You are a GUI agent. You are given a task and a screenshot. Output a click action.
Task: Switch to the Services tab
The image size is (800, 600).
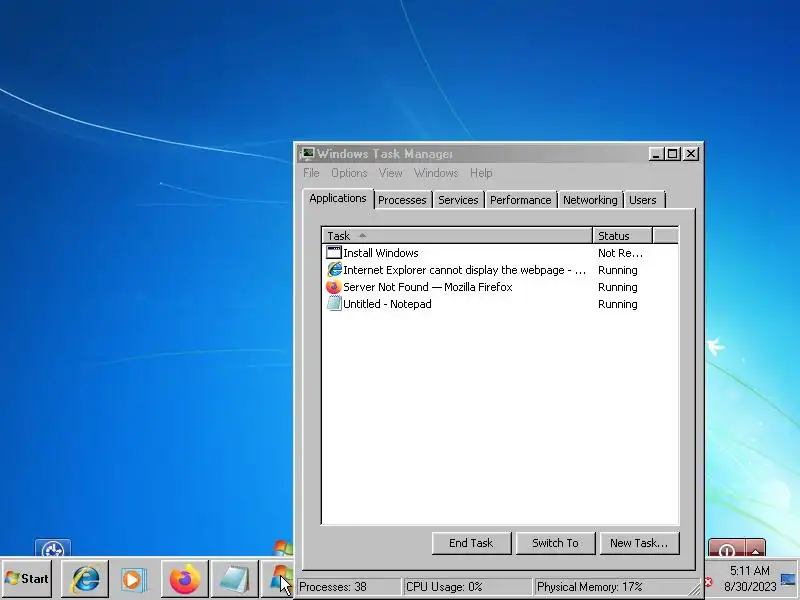point(458,200)
